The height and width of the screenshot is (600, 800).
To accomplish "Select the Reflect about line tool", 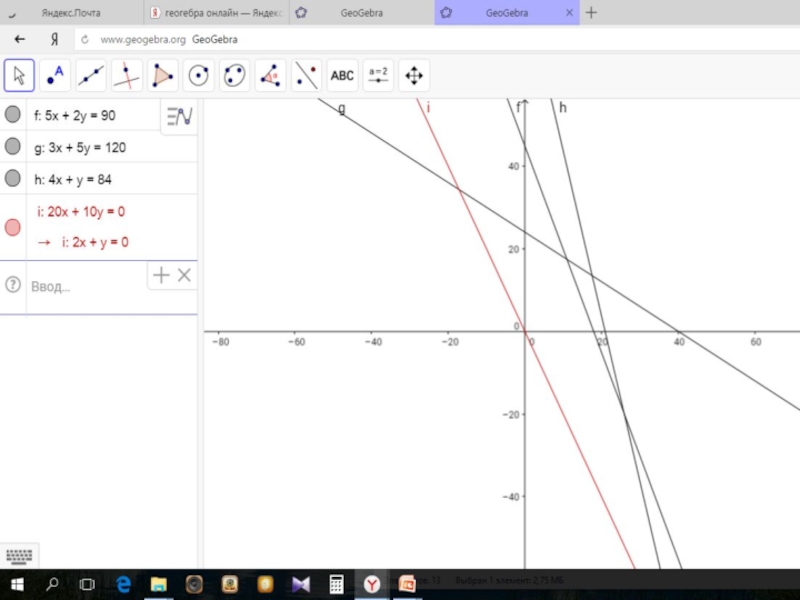I will 307,75.
